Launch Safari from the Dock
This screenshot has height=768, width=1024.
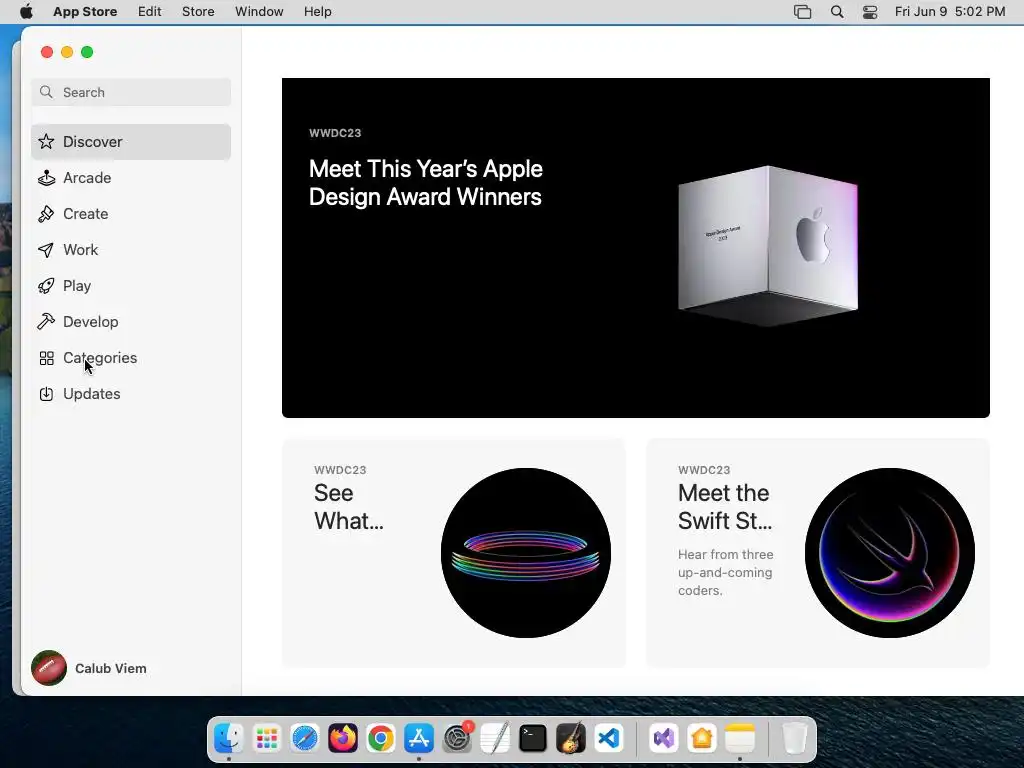[305, 739]
